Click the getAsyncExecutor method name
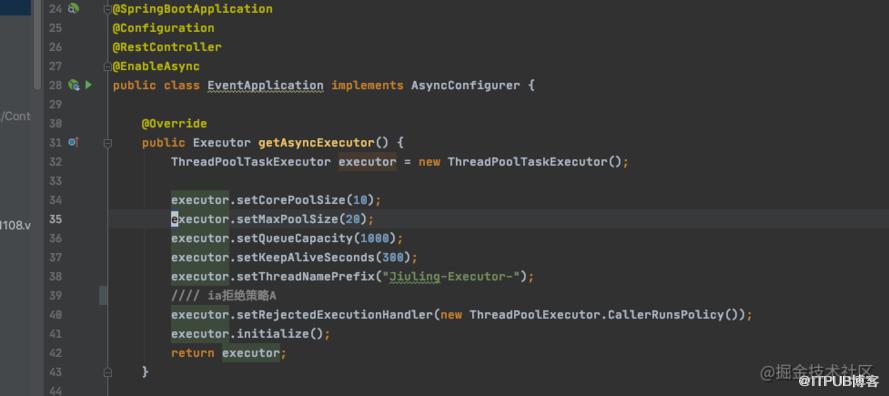889x396 pixels. (316, 142)
